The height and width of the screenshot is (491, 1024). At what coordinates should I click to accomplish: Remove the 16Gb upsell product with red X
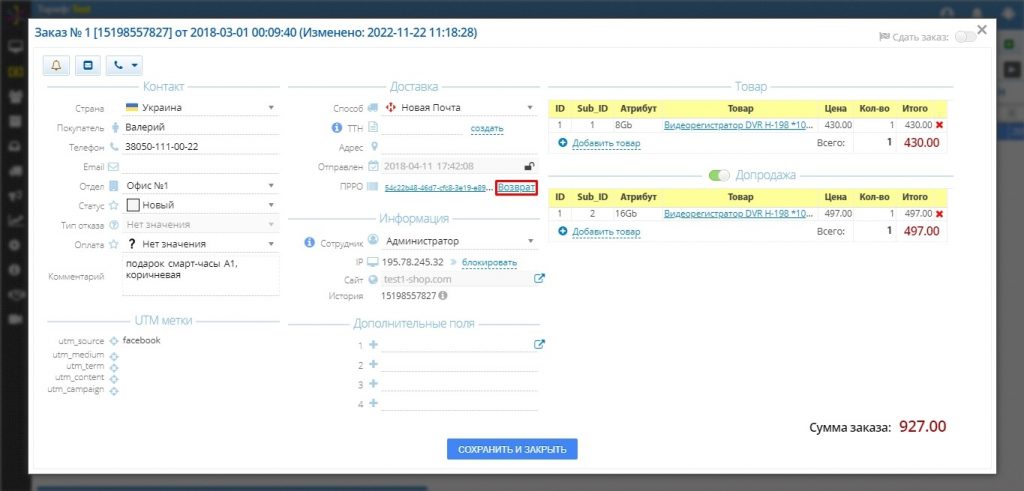tap(939, 214)
